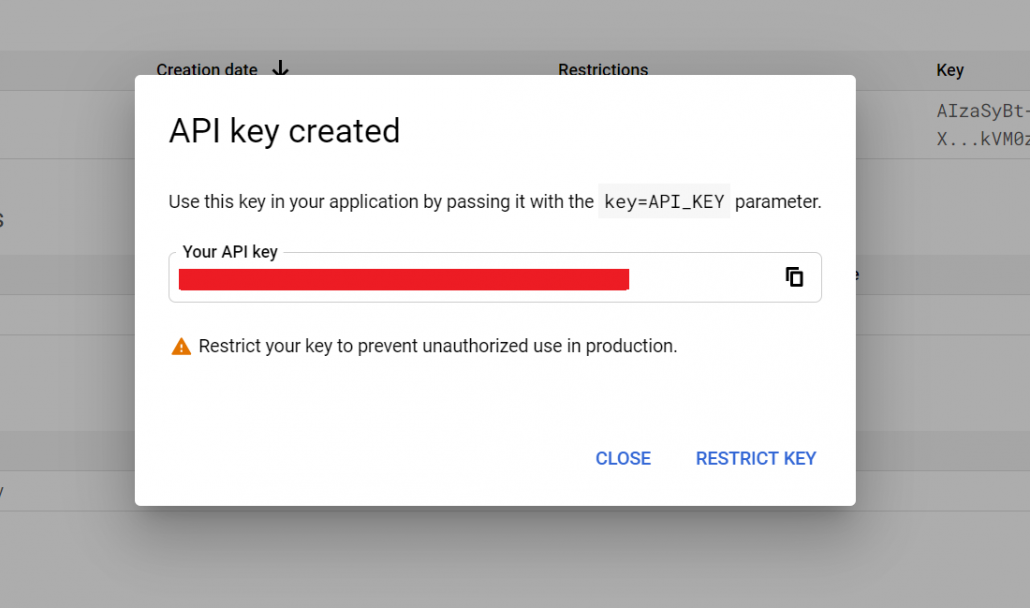1030x608 pixels.
Task: Copy the API key with the copy icon
Action: (794, 277)
